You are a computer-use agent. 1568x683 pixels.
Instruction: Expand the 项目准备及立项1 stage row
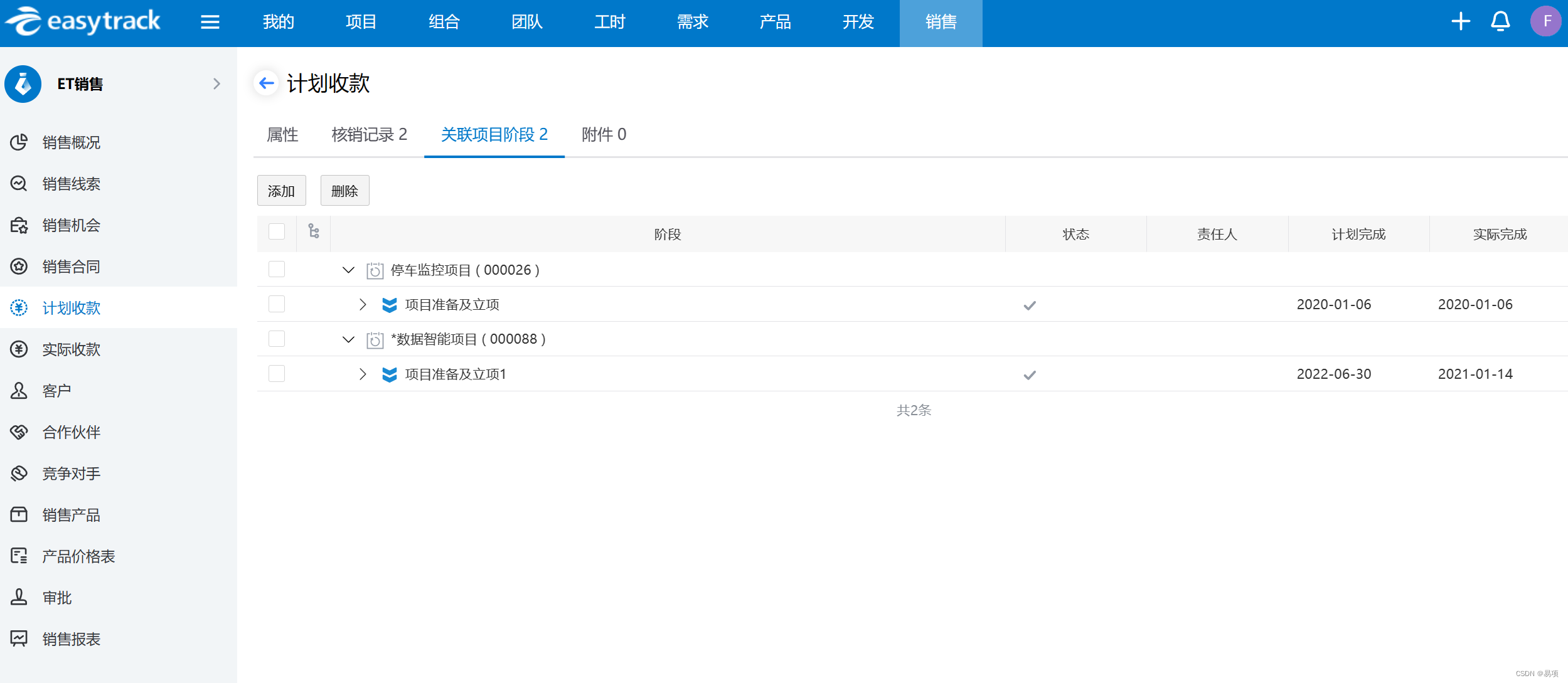(x=363, y=374)
